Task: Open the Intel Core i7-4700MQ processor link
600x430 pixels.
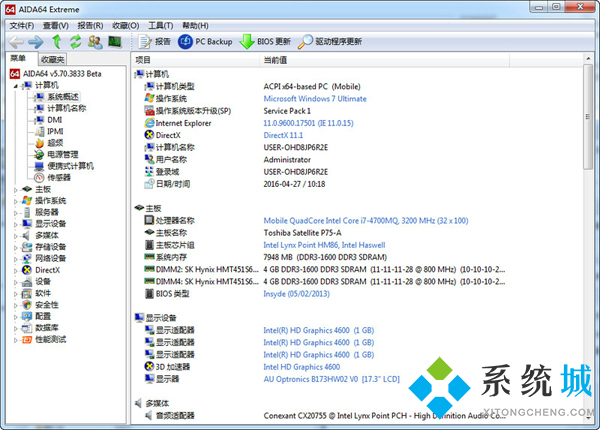Action: point(366,221)
